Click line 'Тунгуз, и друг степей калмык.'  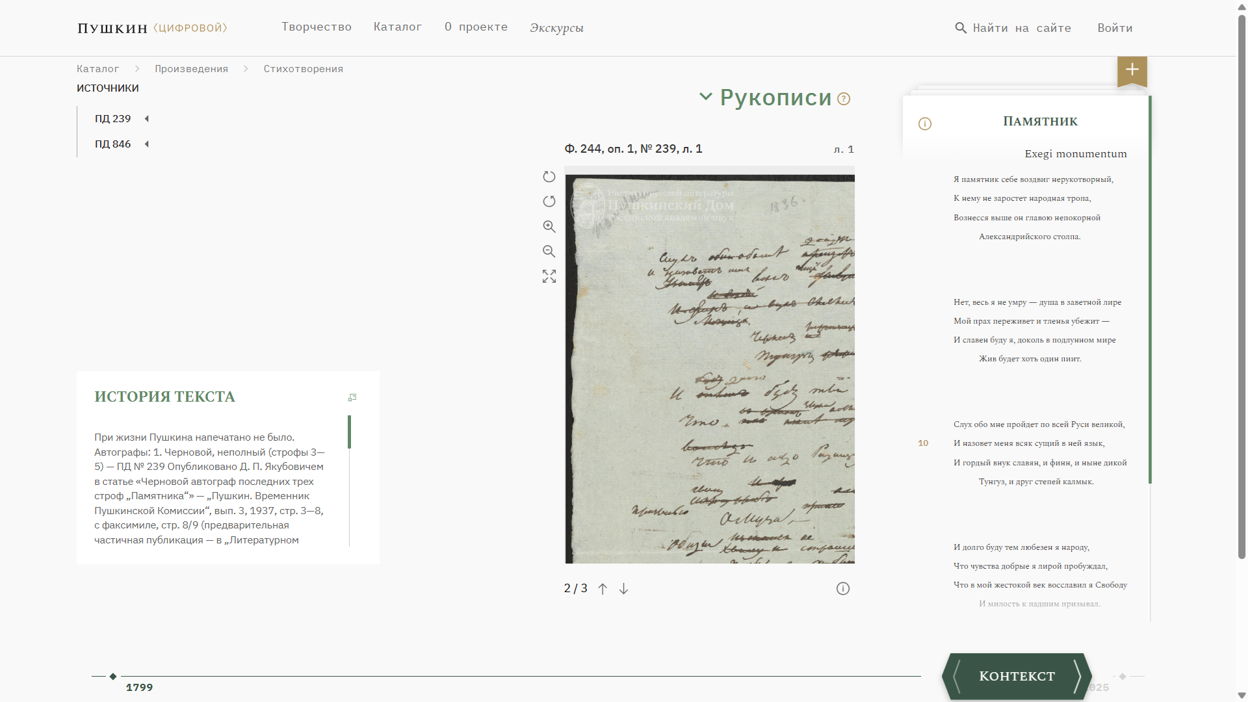(x=1036, y=482)
